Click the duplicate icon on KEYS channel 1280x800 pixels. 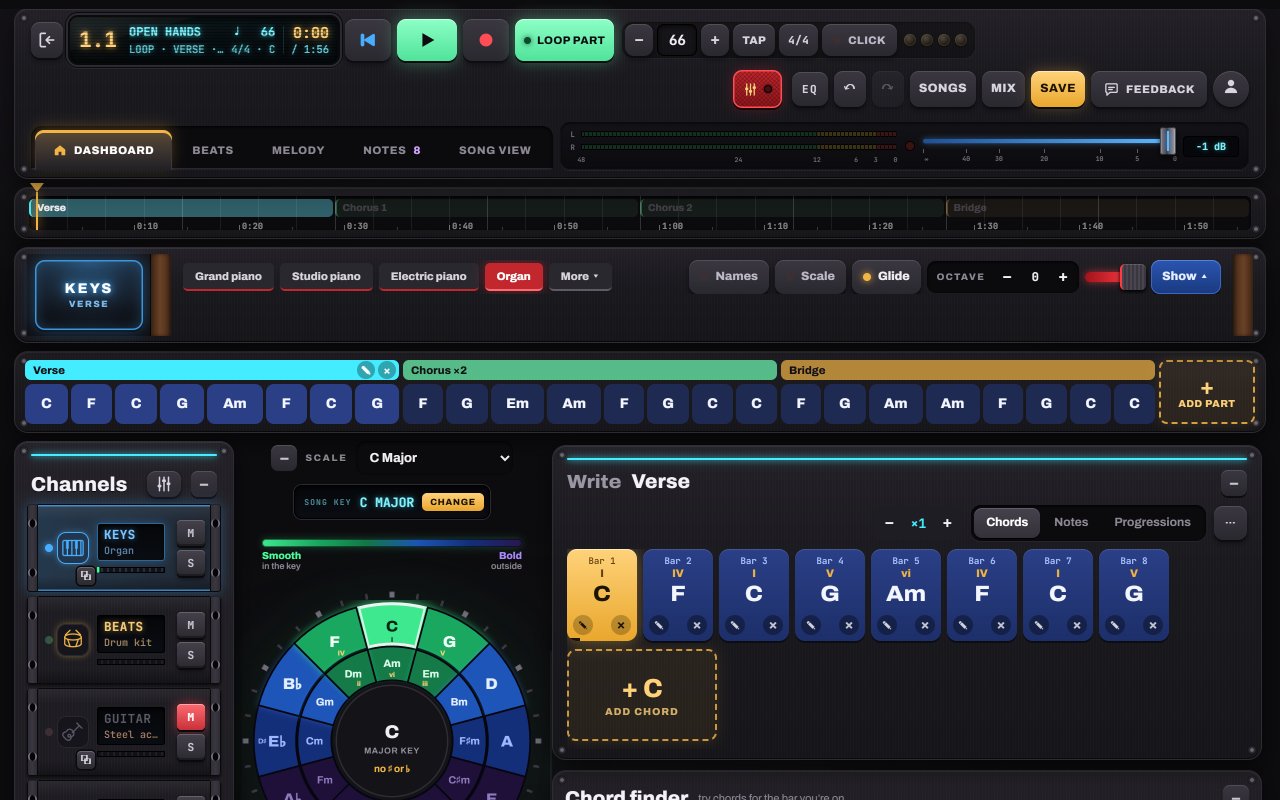[86, 575]
